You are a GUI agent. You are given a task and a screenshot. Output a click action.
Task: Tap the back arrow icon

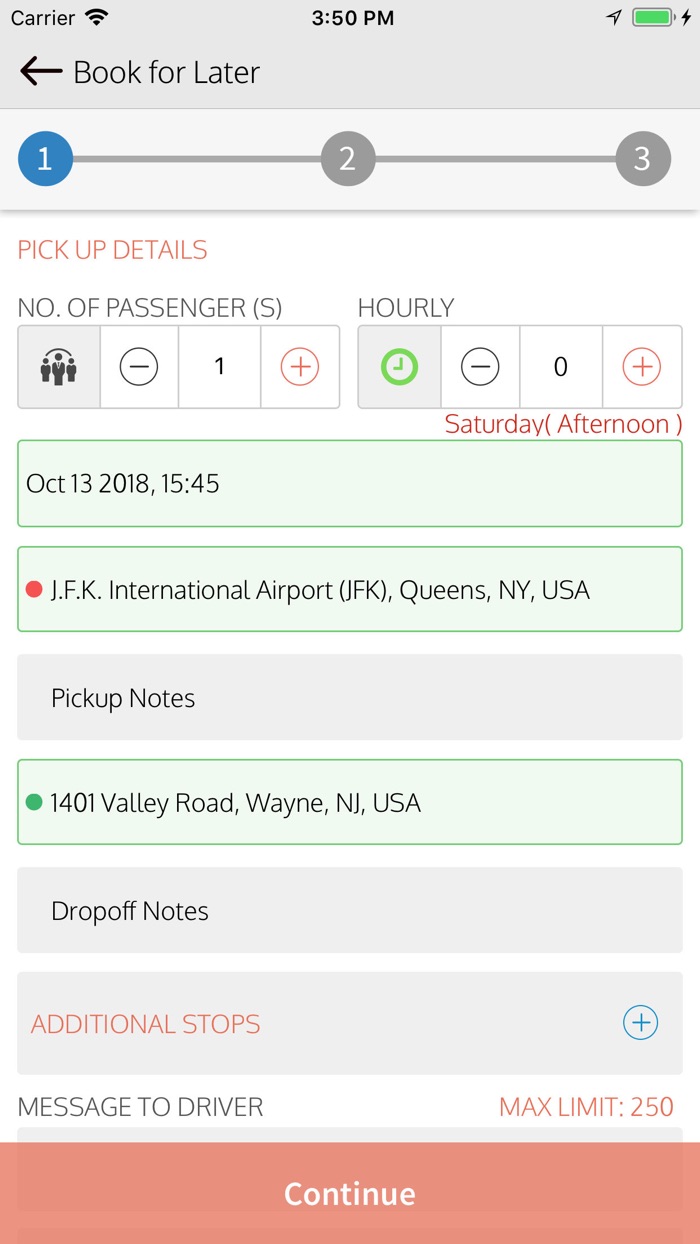pos(40,72)
